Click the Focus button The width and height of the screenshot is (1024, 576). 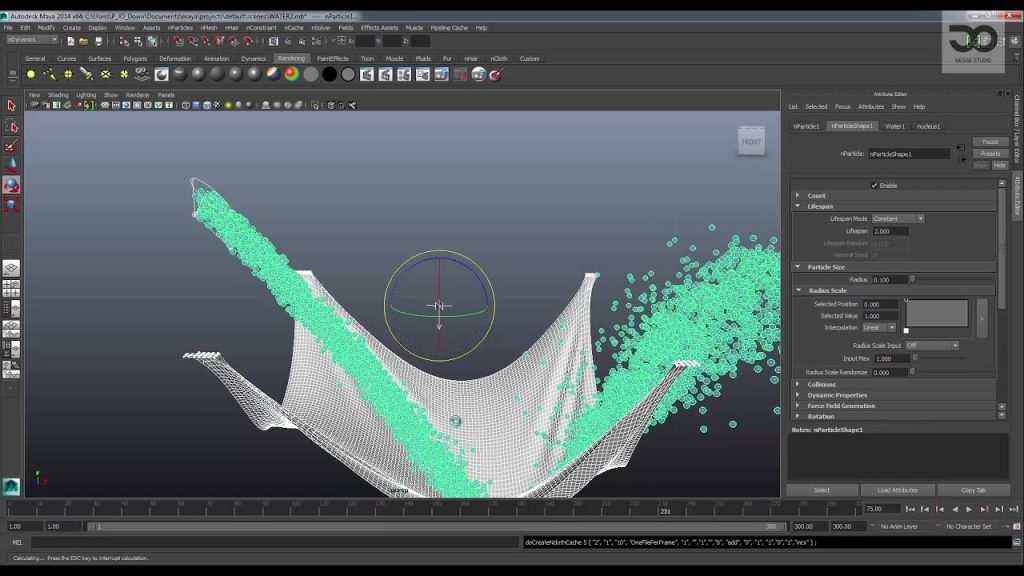click(990, 142)
